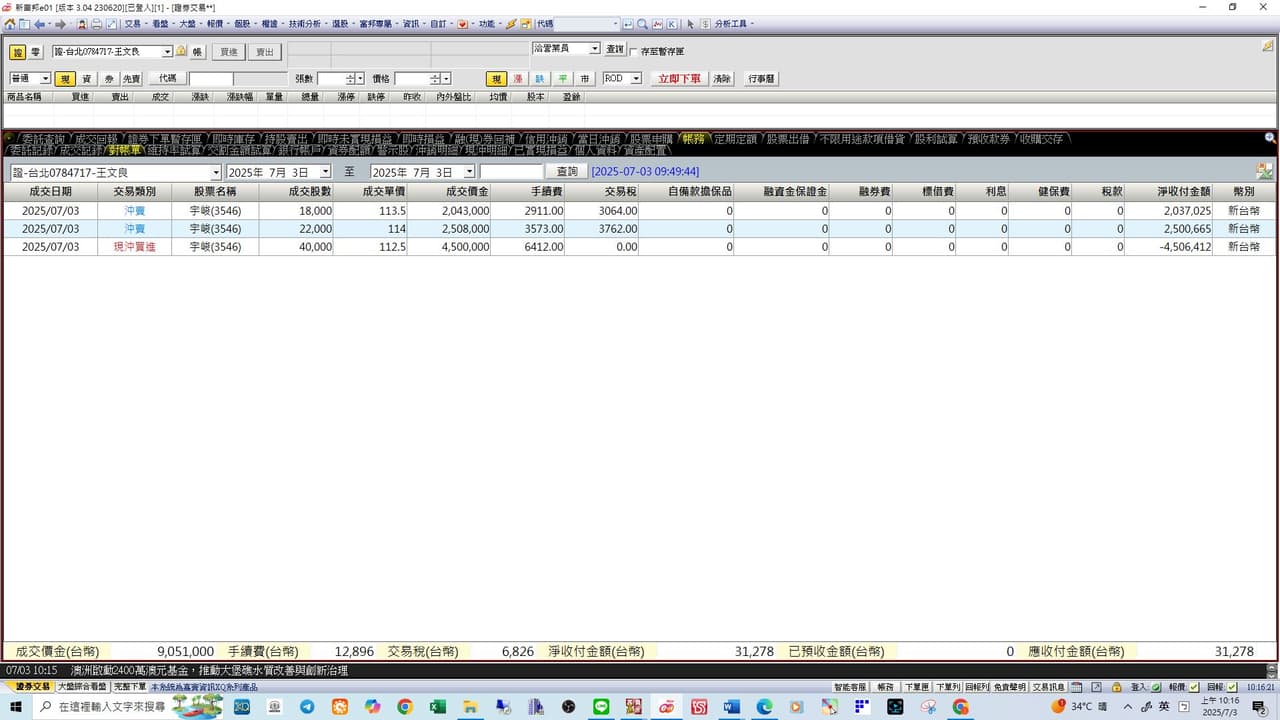Viewport: 1280px width, 720px height.
Task: Click the 淨收付金額 column header
Action: pyautogui.click(x=1170, y=191)
